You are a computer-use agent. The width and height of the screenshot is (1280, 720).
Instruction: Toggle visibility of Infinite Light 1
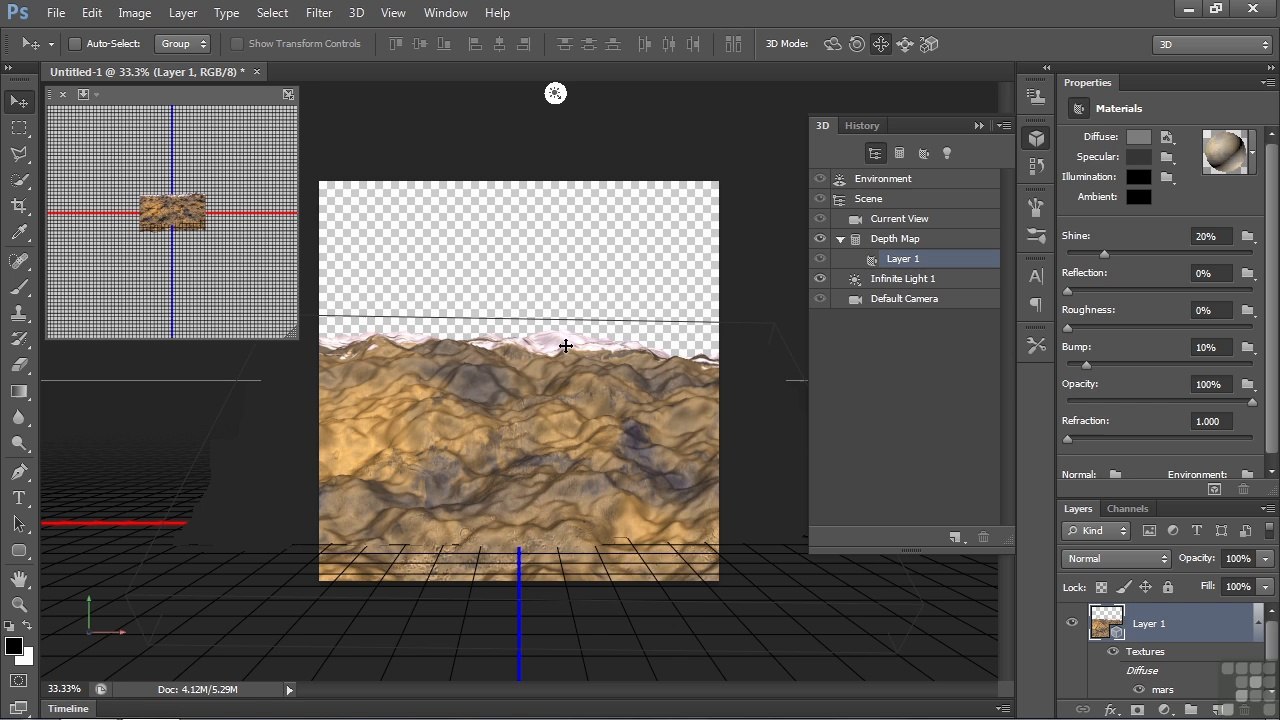coord(820,278)
